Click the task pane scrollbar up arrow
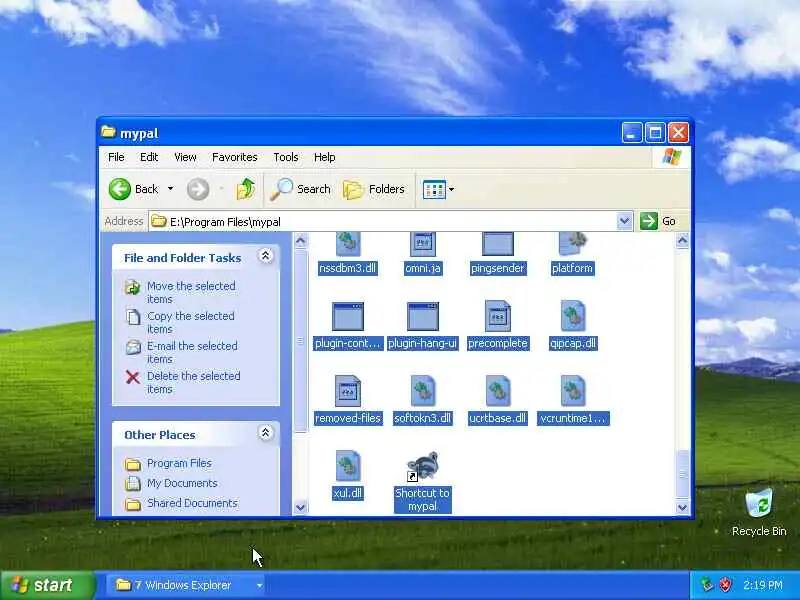Image resolution: width=800 pixels, height=600 pixels. pyautogui.click(x=301, y=240)
